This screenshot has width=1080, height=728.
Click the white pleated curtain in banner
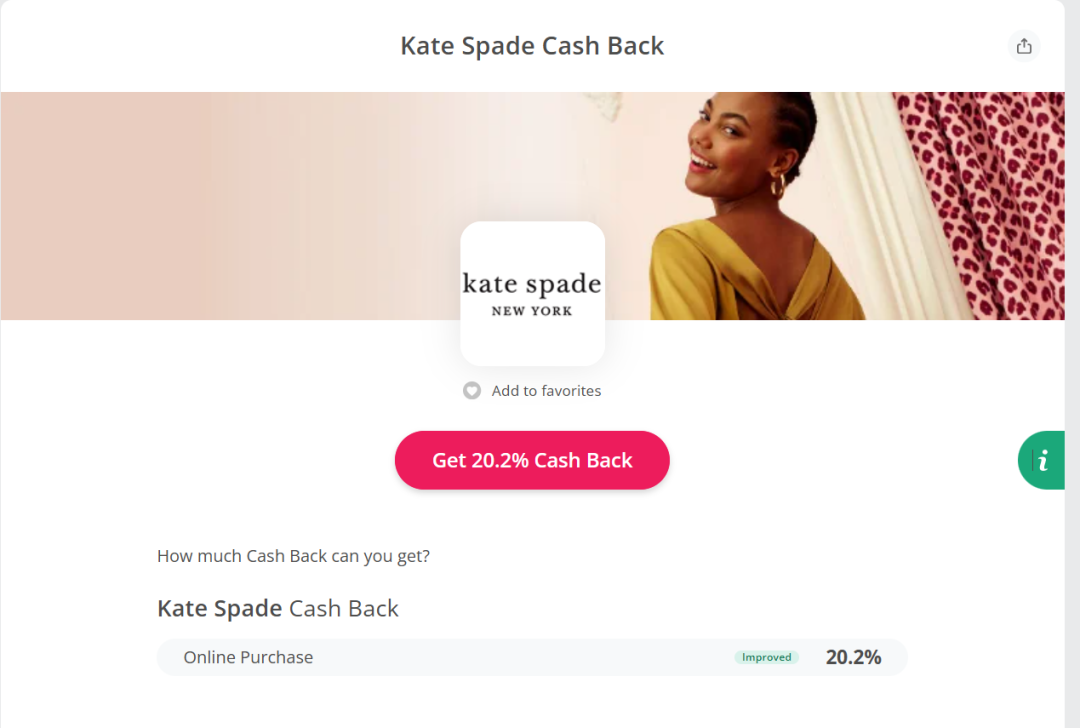880,200
